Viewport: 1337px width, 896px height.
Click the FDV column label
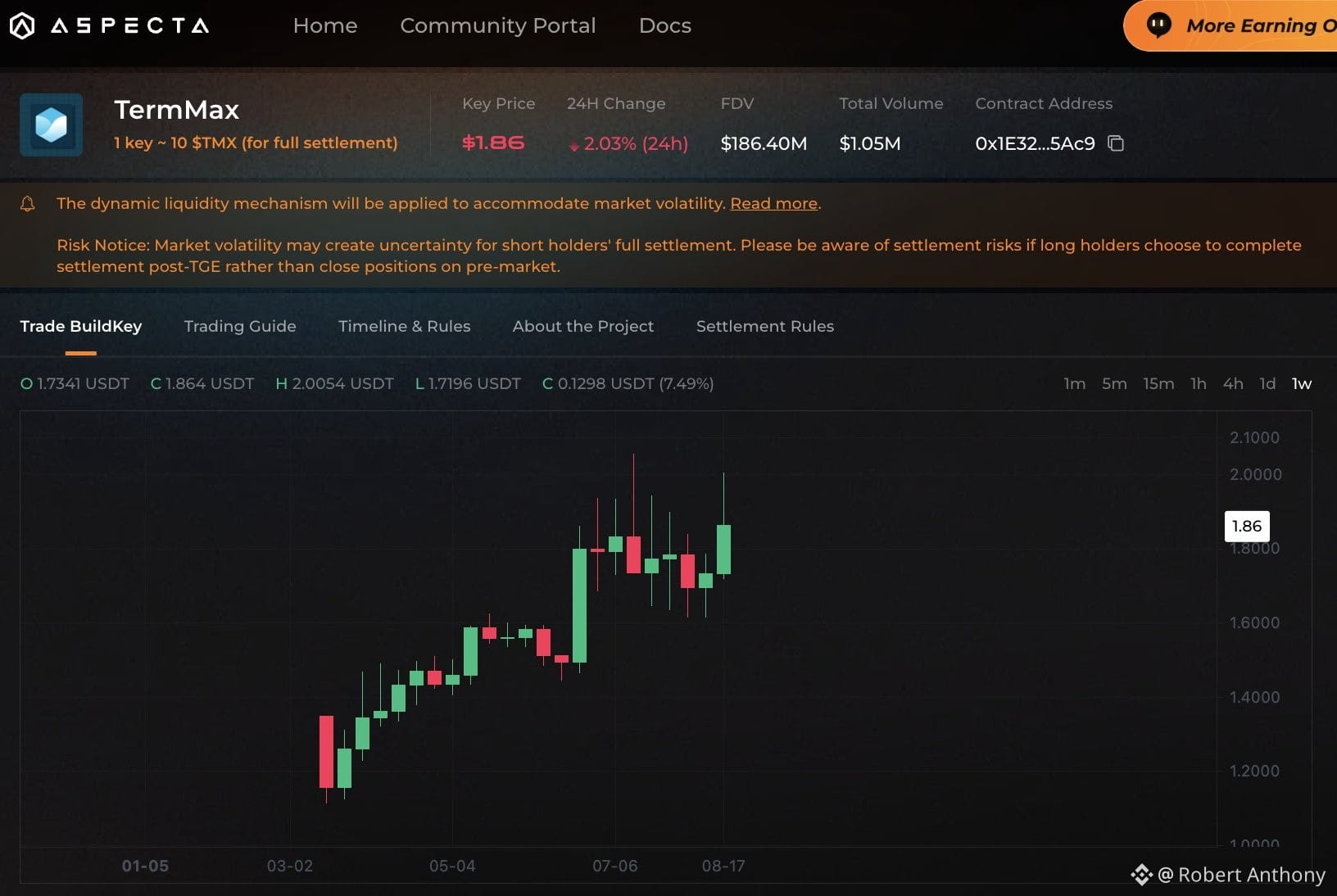pyautogui.click(x=737, y=103)
